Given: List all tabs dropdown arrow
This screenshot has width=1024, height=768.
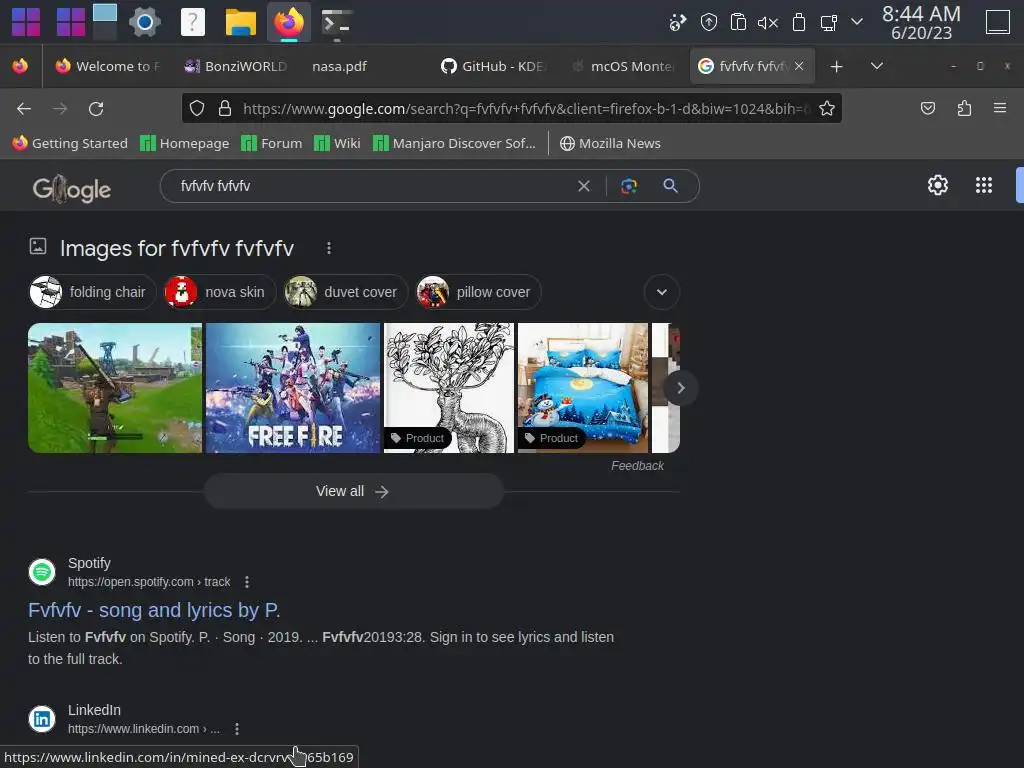Looking at the screenshot, I should (x=877, y=66).
